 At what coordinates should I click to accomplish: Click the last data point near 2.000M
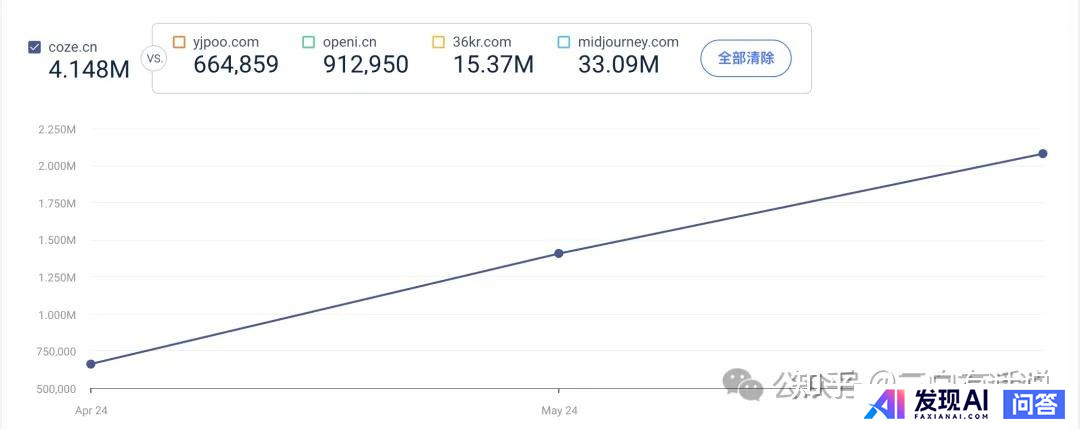coord(1042,153)
